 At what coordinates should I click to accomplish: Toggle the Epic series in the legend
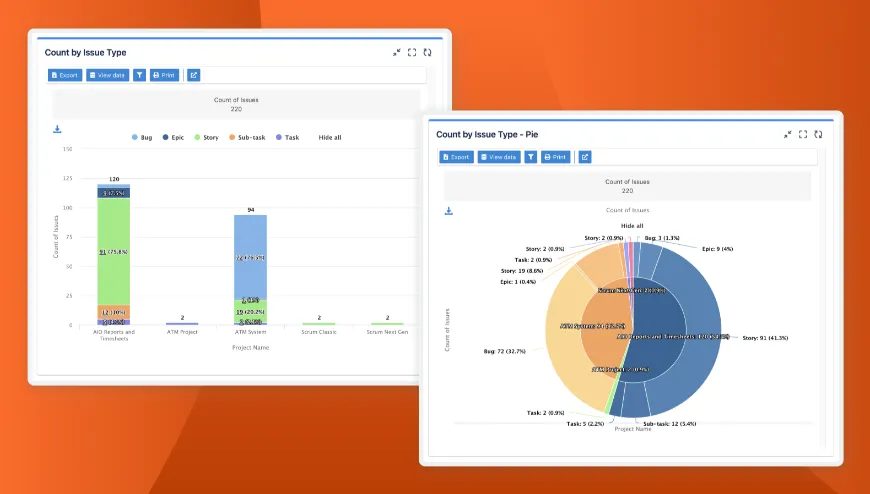[x=173, y=137]
